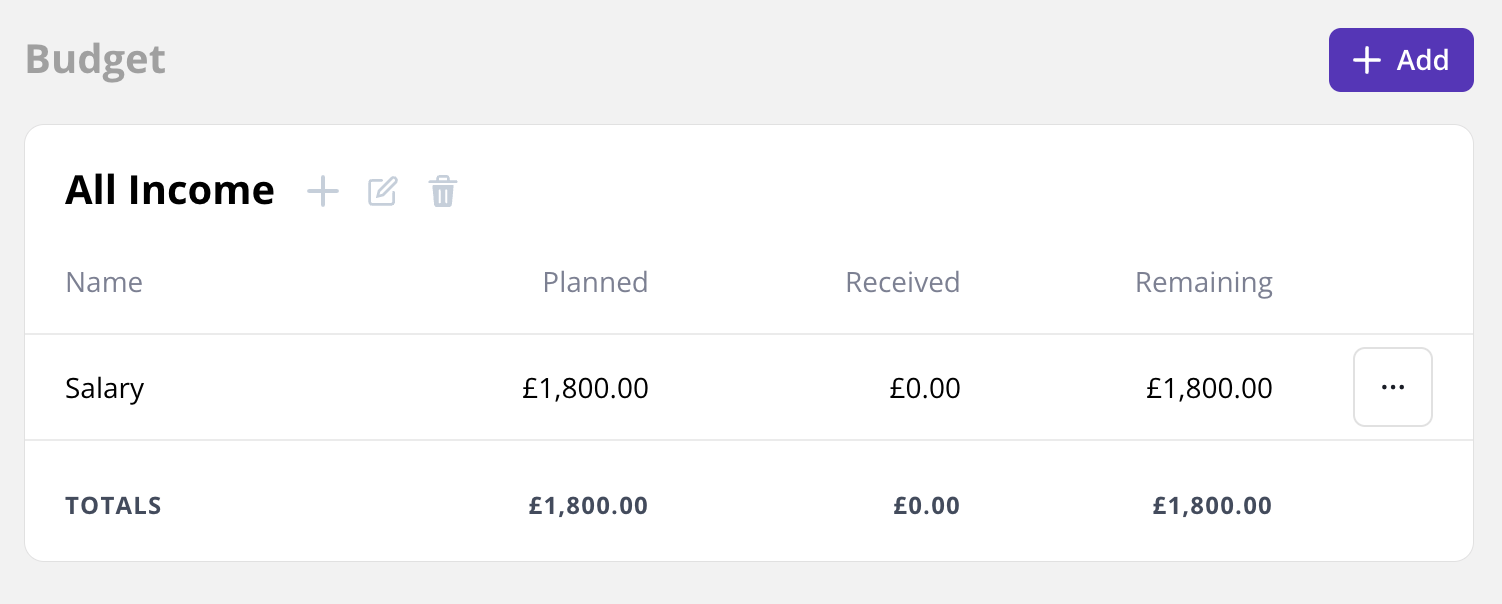Delete the All Income group
1502x604 pixels.
(443, 191)
